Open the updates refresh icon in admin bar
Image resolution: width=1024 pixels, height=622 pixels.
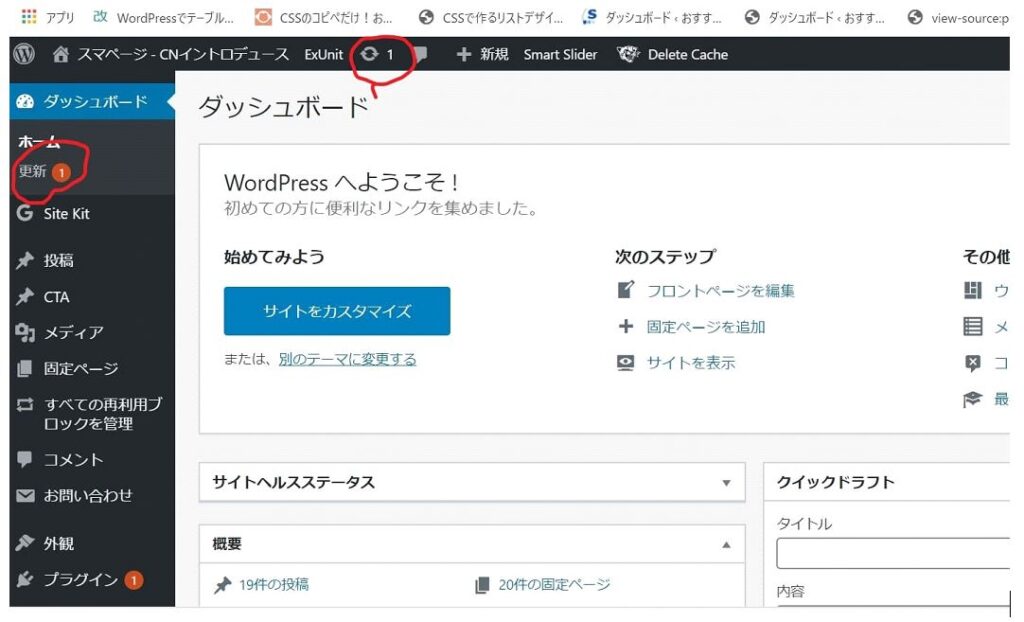pos(370,54)
